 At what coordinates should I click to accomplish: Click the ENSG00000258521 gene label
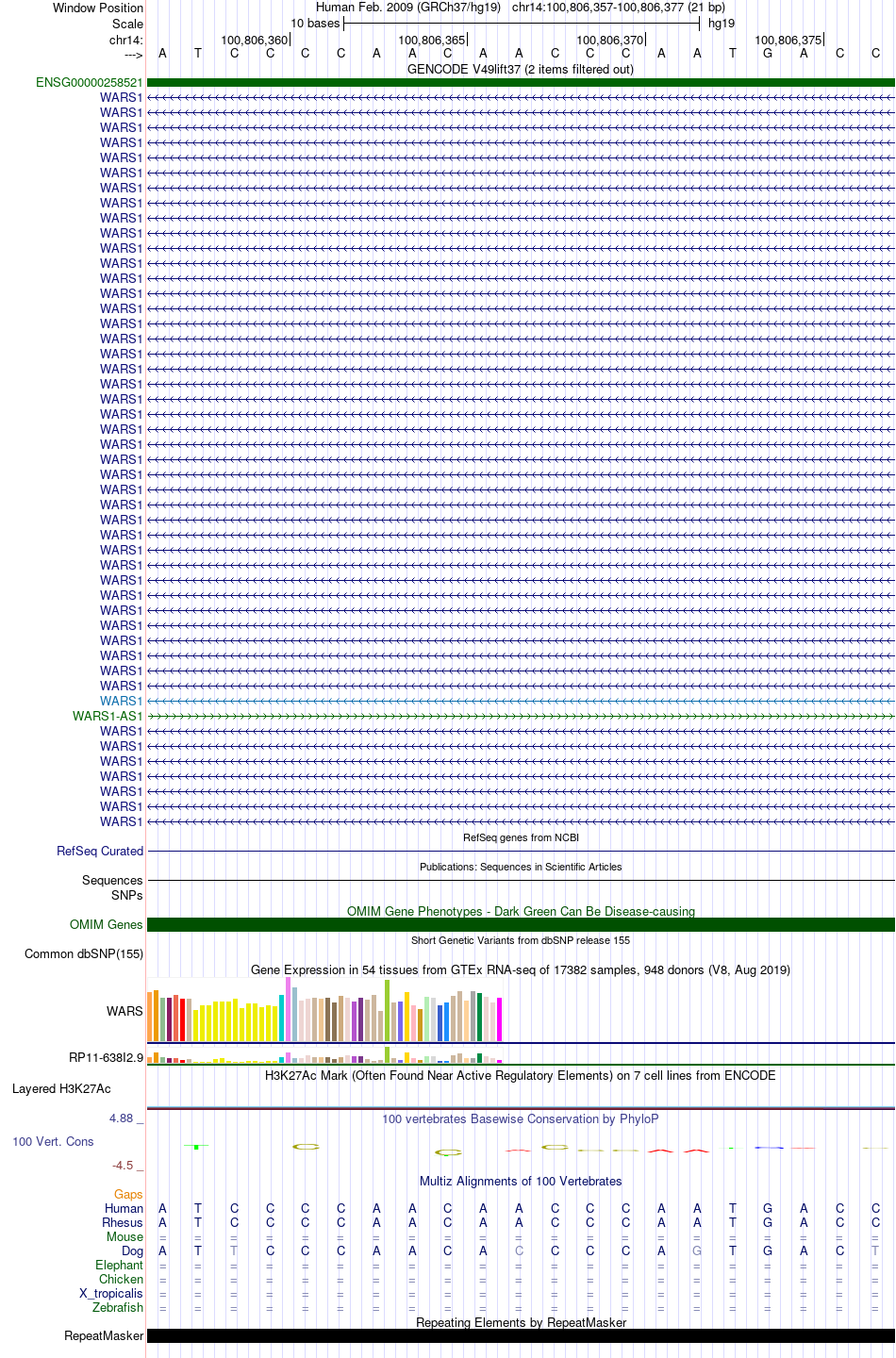90,83
